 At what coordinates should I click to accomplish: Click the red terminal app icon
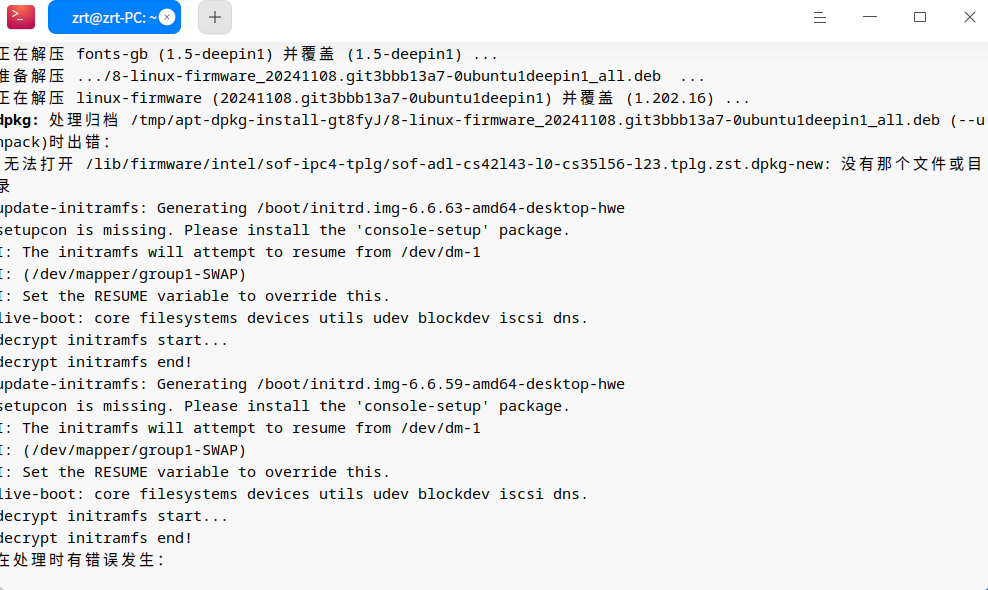coord(21,17)
